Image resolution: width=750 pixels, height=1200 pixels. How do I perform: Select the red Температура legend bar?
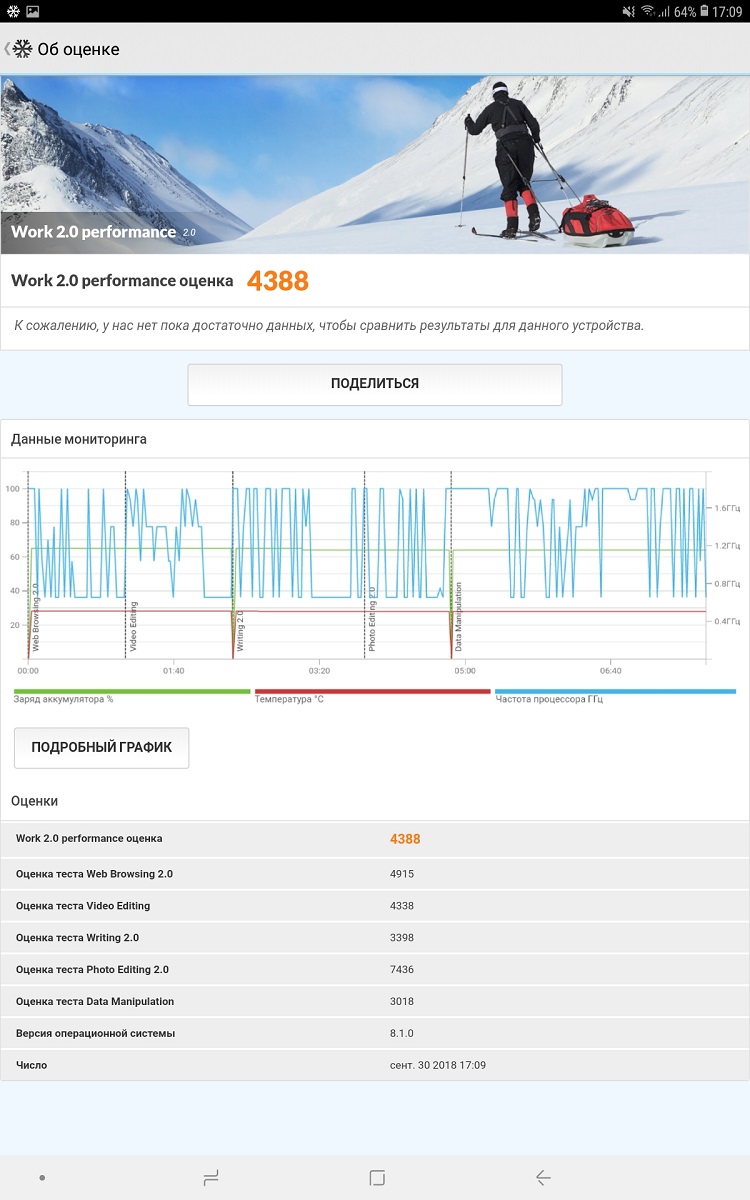(373, 691)
